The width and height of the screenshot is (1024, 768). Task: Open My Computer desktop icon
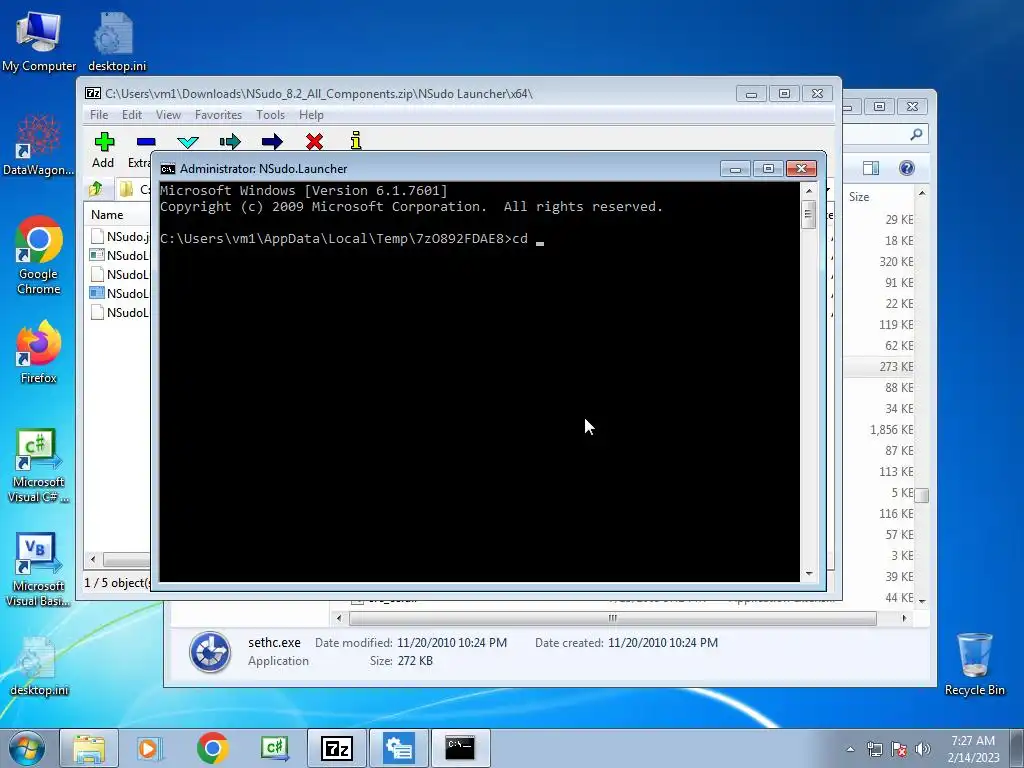pos(39,40)
